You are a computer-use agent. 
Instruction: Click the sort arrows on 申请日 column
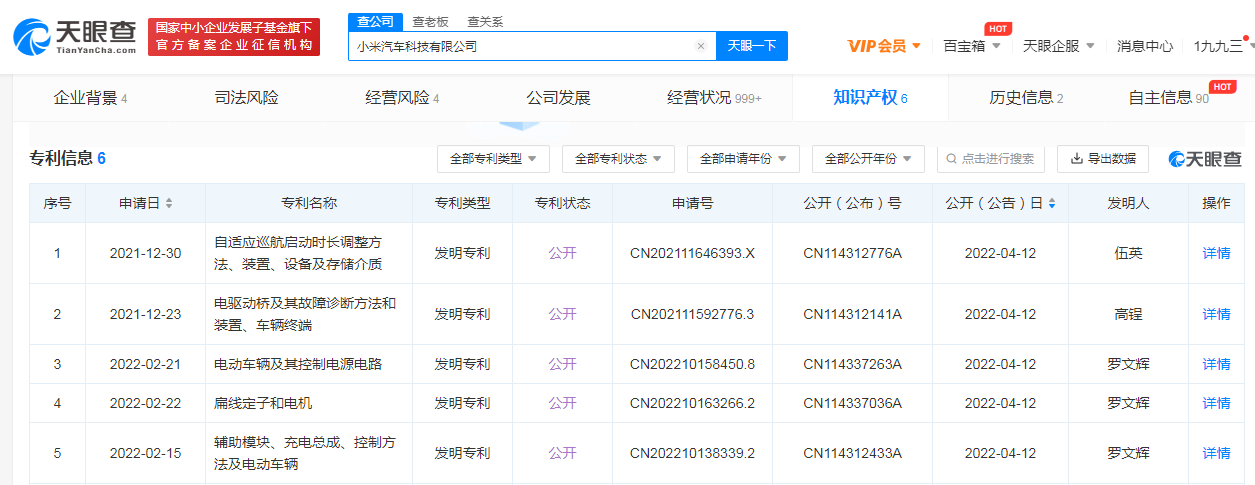click(x=169, y=203)
